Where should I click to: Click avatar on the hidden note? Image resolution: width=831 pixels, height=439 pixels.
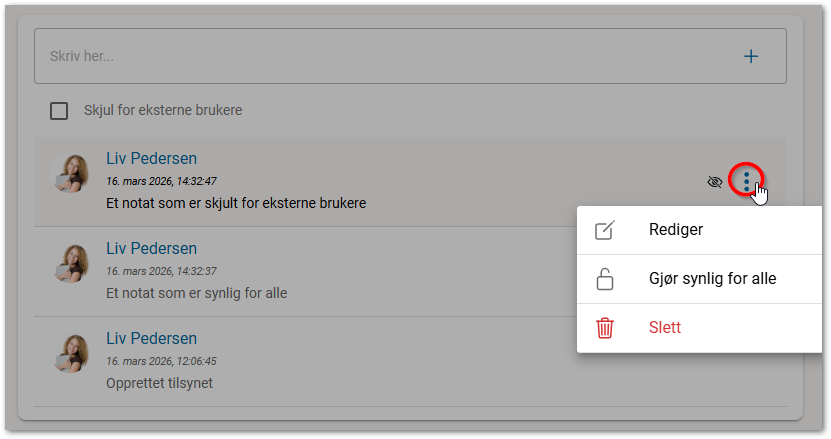pos(72,174)
